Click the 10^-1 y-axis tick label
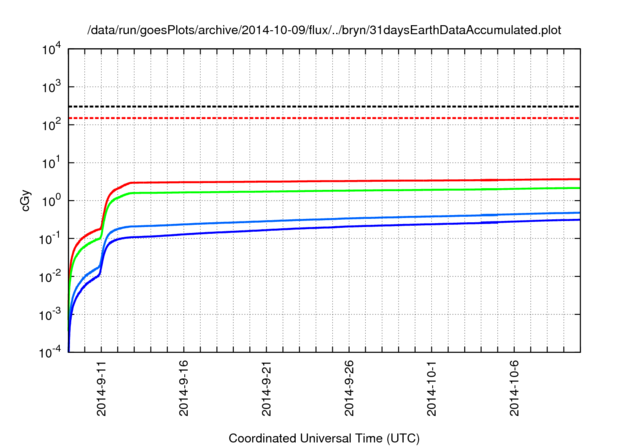This screenshot has width=640, height=448. click(51, 239)
